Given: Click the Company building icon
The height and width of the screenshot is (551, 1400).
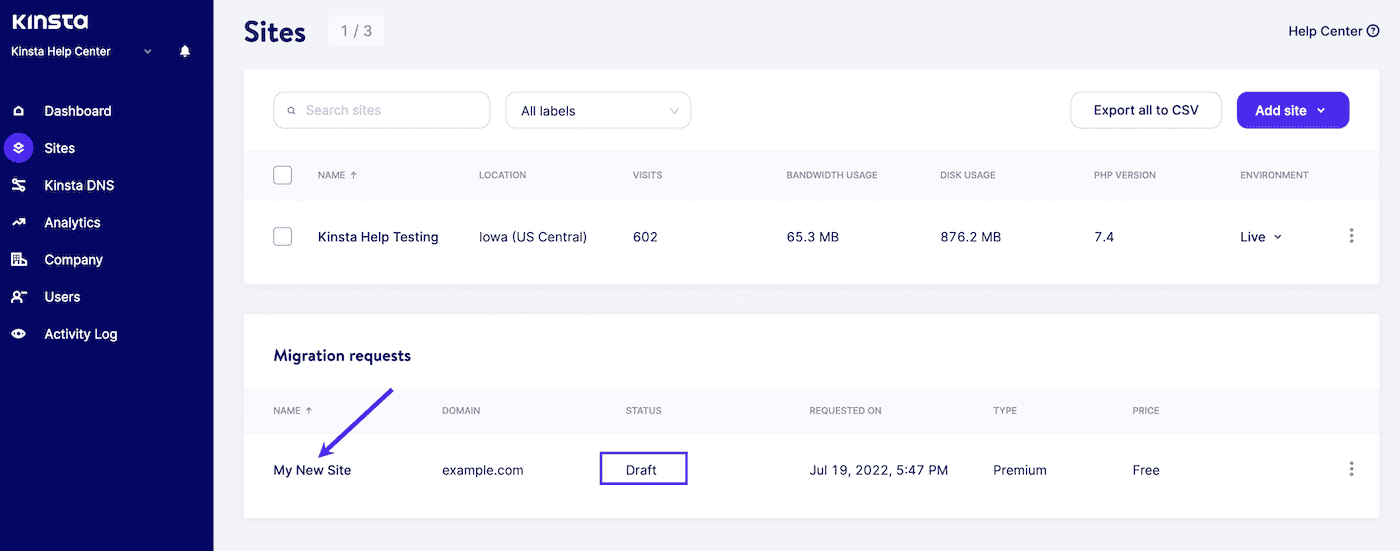Looking at the screenshot, I should (x=19, y=259).
